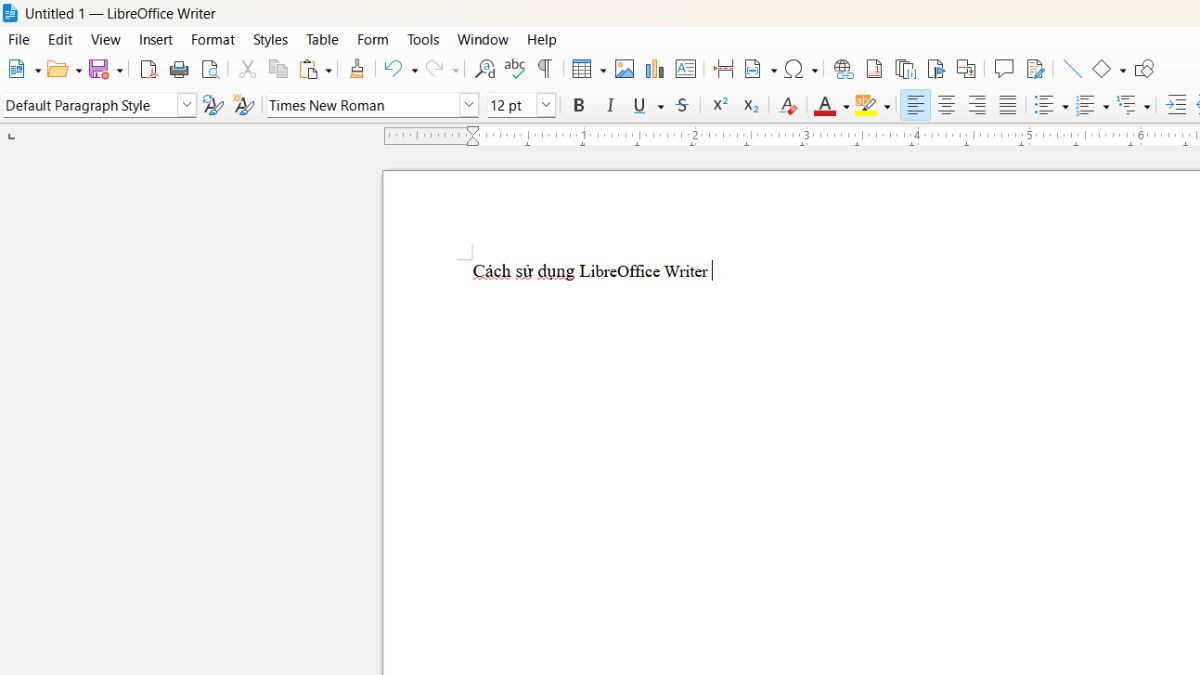Toggle Subscript formatting
This screenshot has height=675, width=1200.
tap(751, 105)
